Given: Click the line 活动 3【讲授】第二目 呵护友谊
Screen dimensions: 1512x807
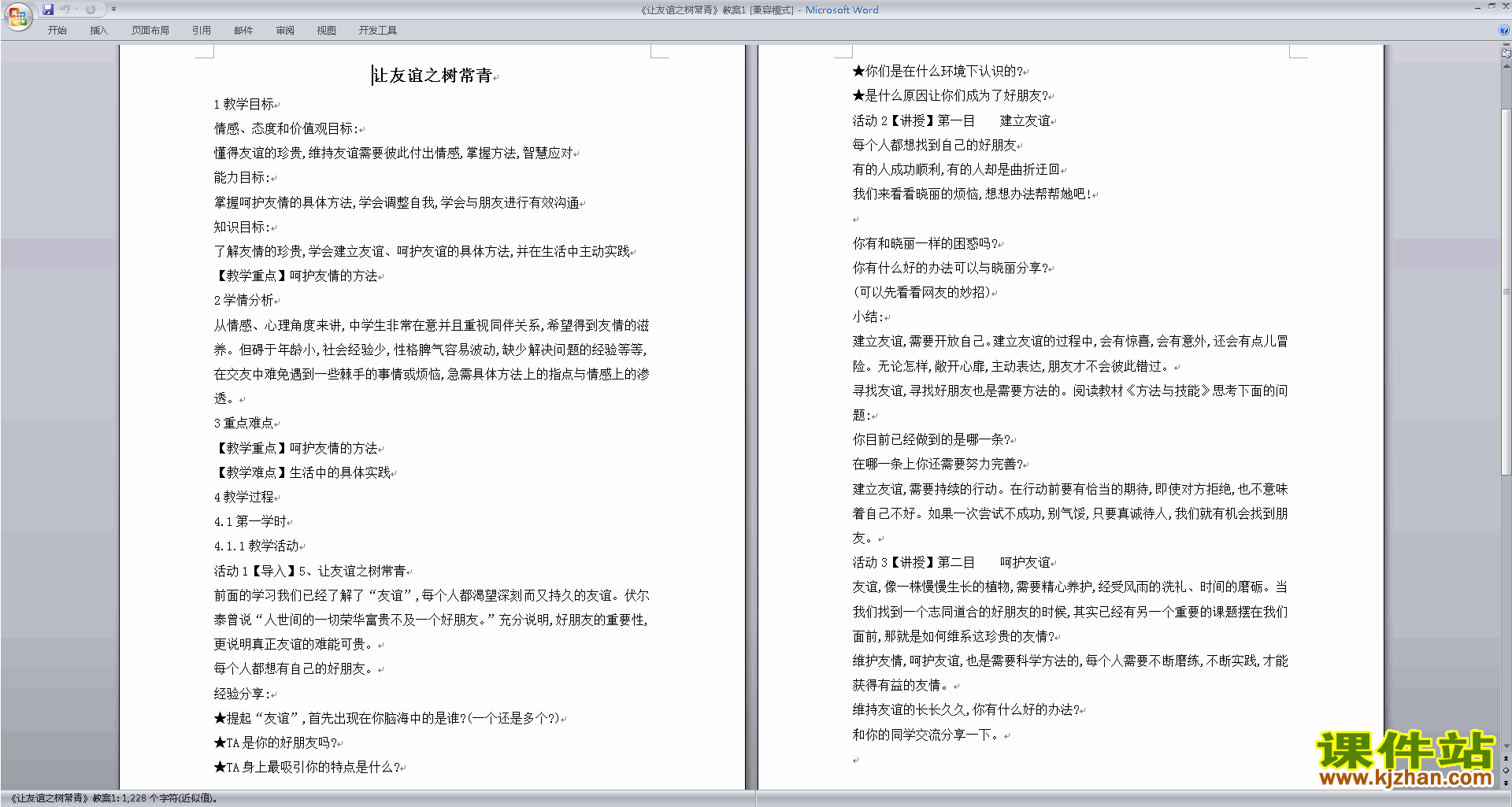Looking at the screenshot, I should (951, 562).
